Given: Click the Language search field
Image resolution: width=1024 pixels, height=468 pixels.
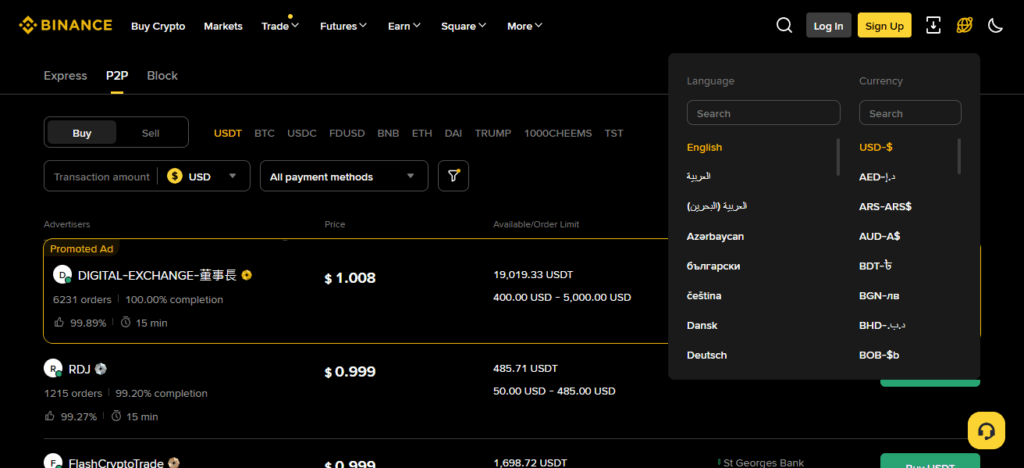Looking at the screenshot, I should tap(763, 113).
